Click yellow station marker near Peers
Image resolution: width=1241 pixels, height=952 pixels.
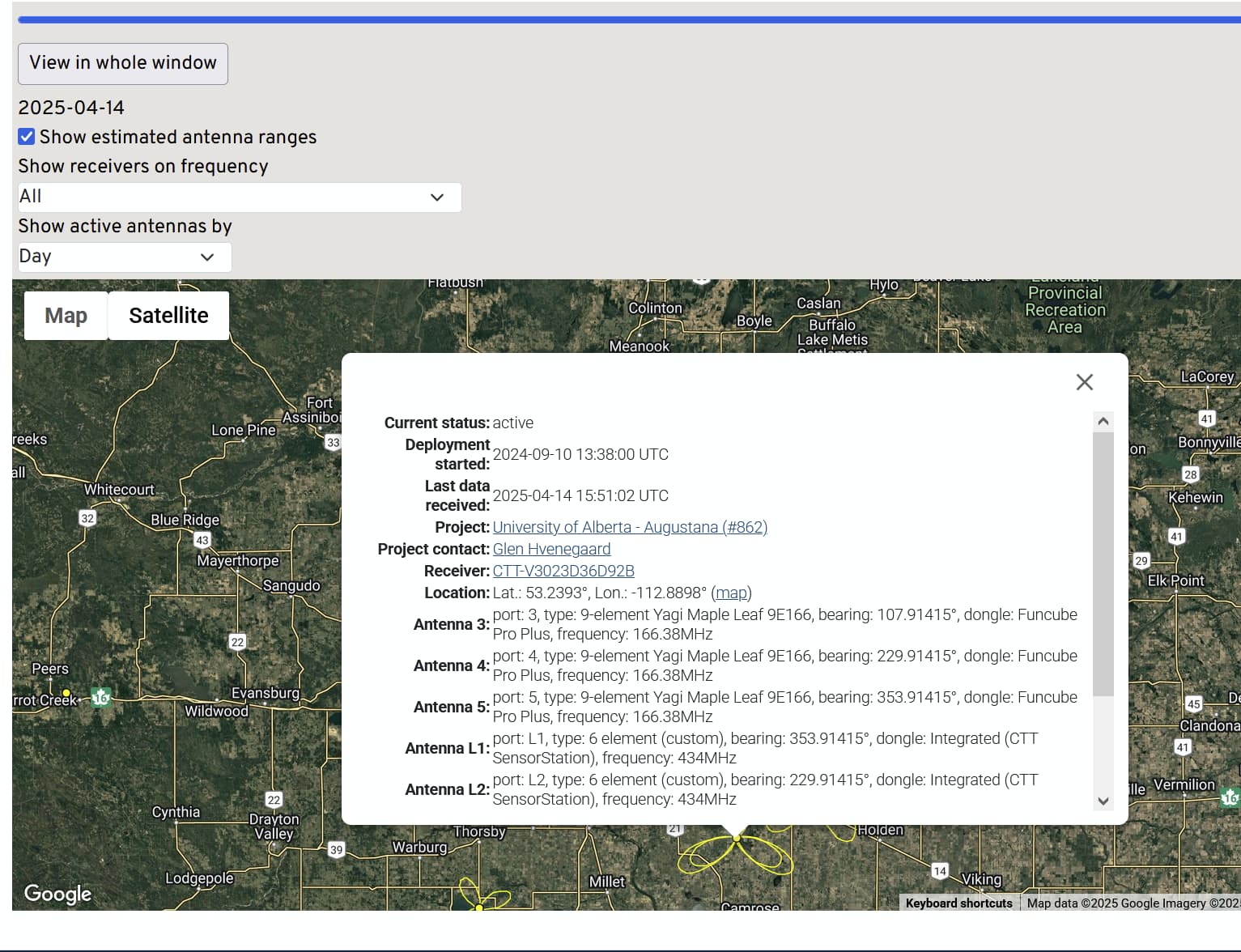coord(66,694)
